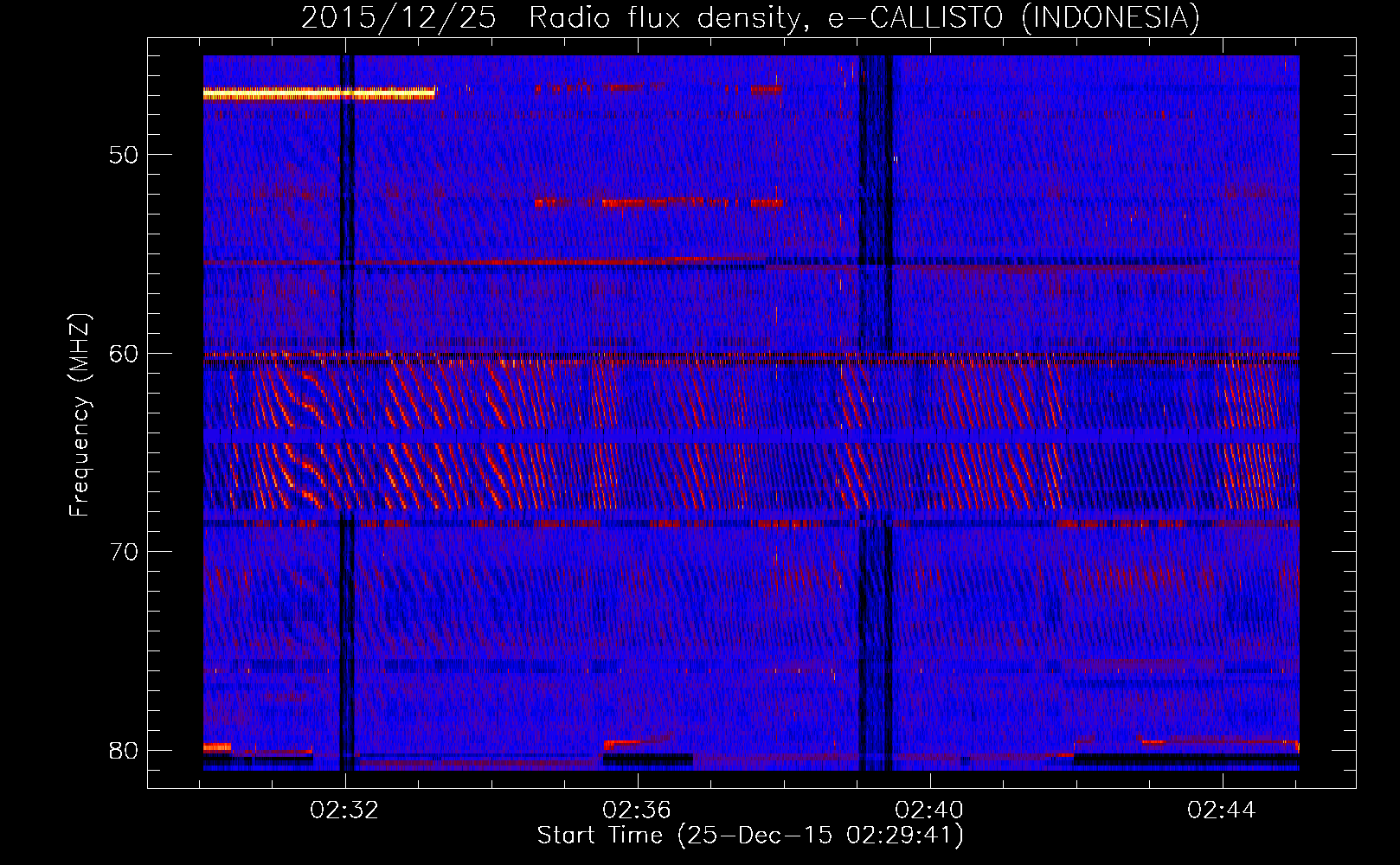Click the 60 MHz tick label
The image size is (1400, 865).
click(124, 353)
